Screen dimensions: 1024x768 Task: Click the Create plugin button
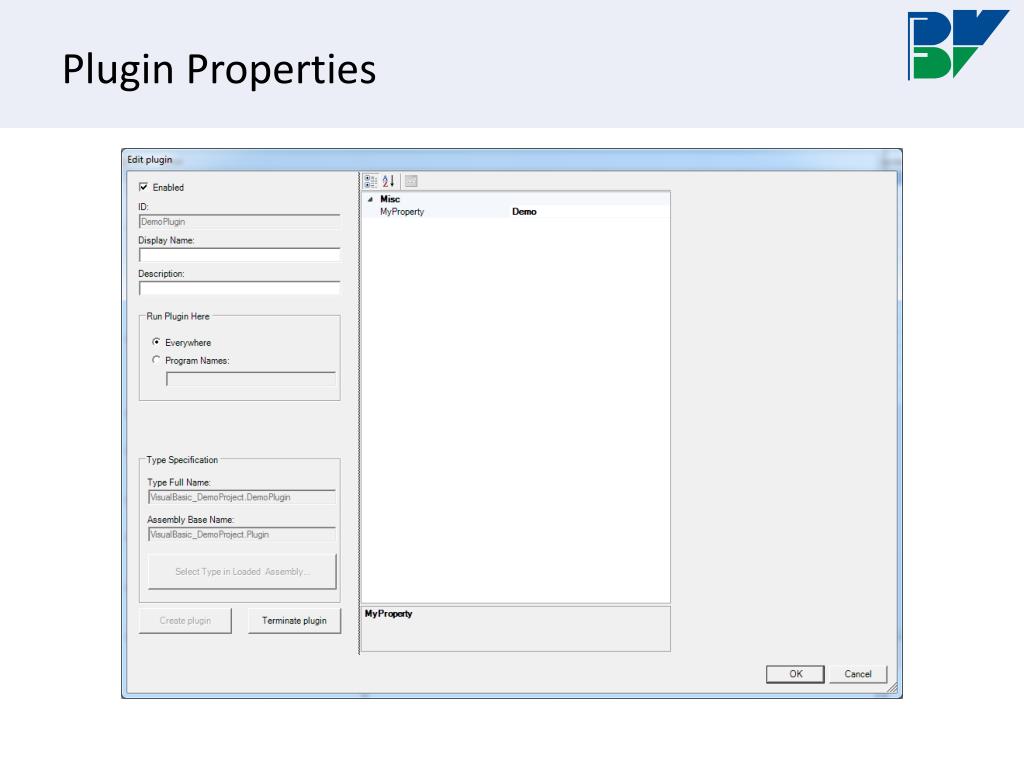[185, 620]
